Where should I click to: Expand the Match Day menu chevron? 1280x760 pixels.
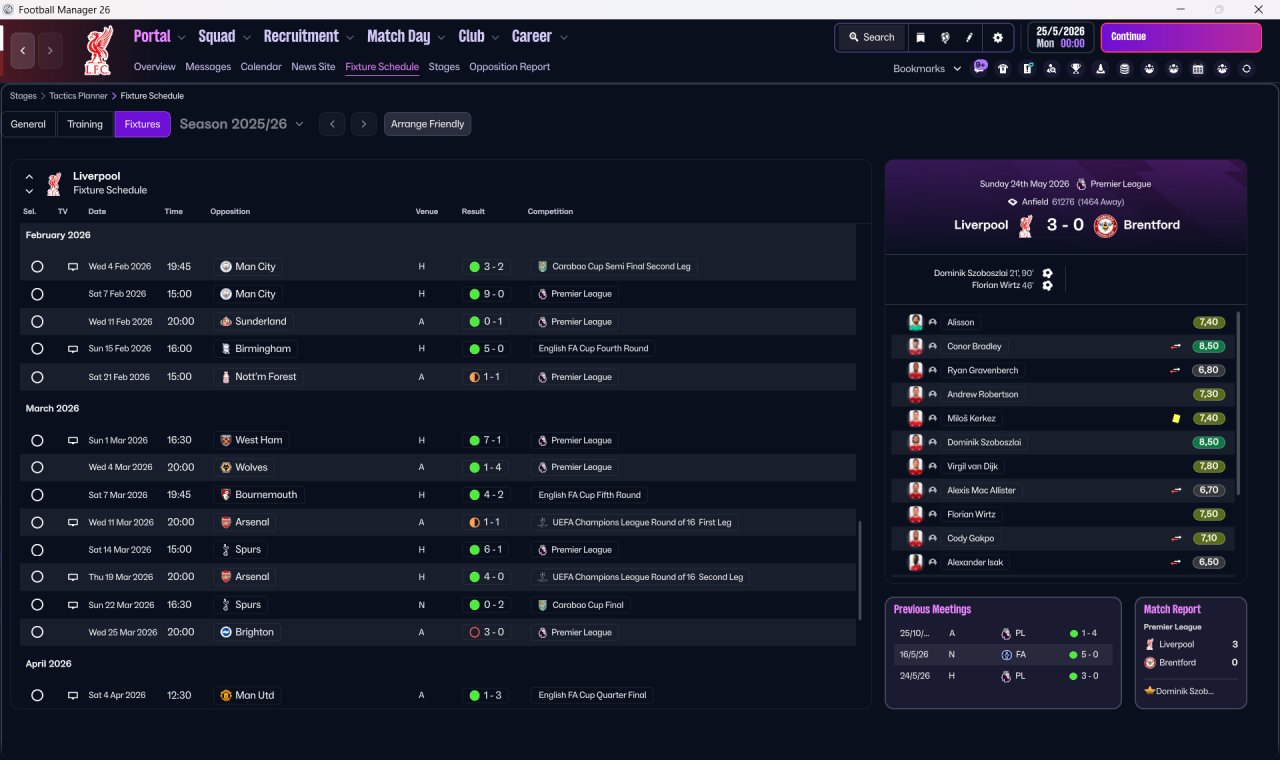point(441,38)
